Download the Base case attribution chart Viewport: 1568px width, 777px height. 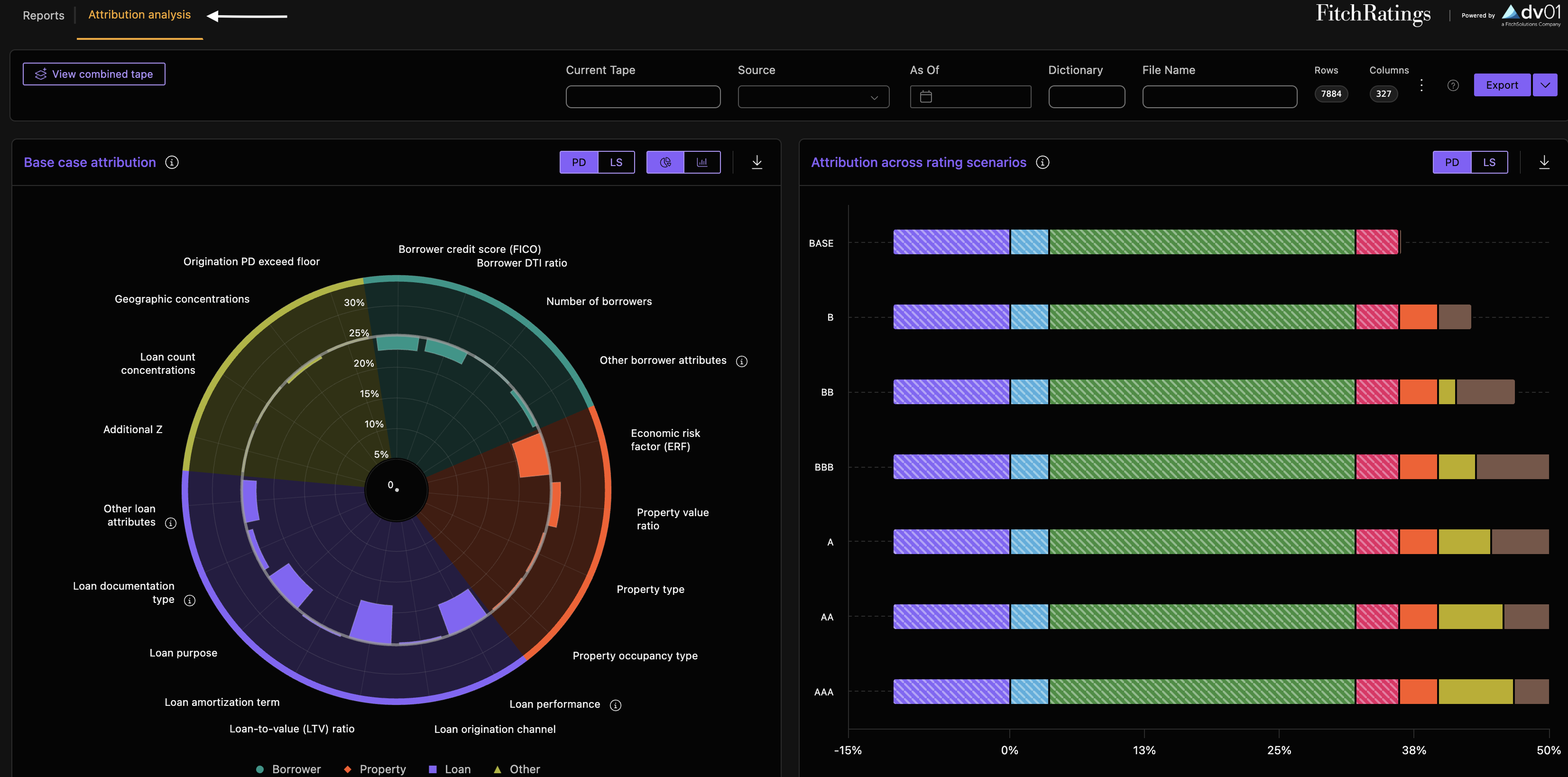click(x=757, y=162)
